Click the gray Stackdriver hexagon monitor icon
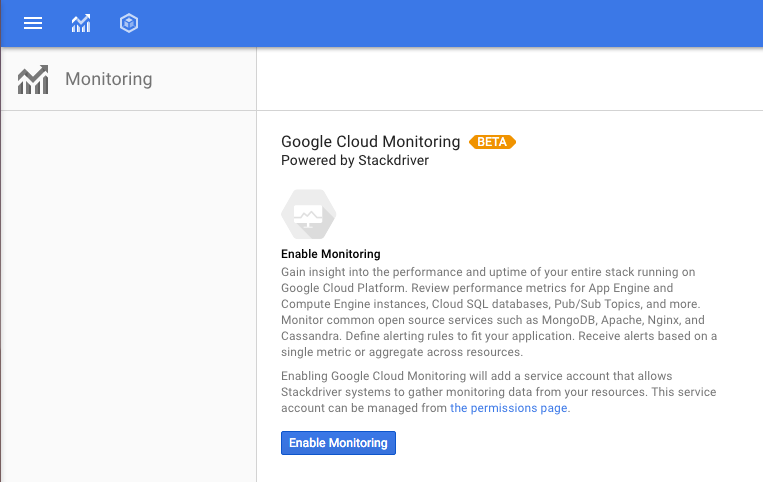This screenshot has width=763, height=482. 308,213
